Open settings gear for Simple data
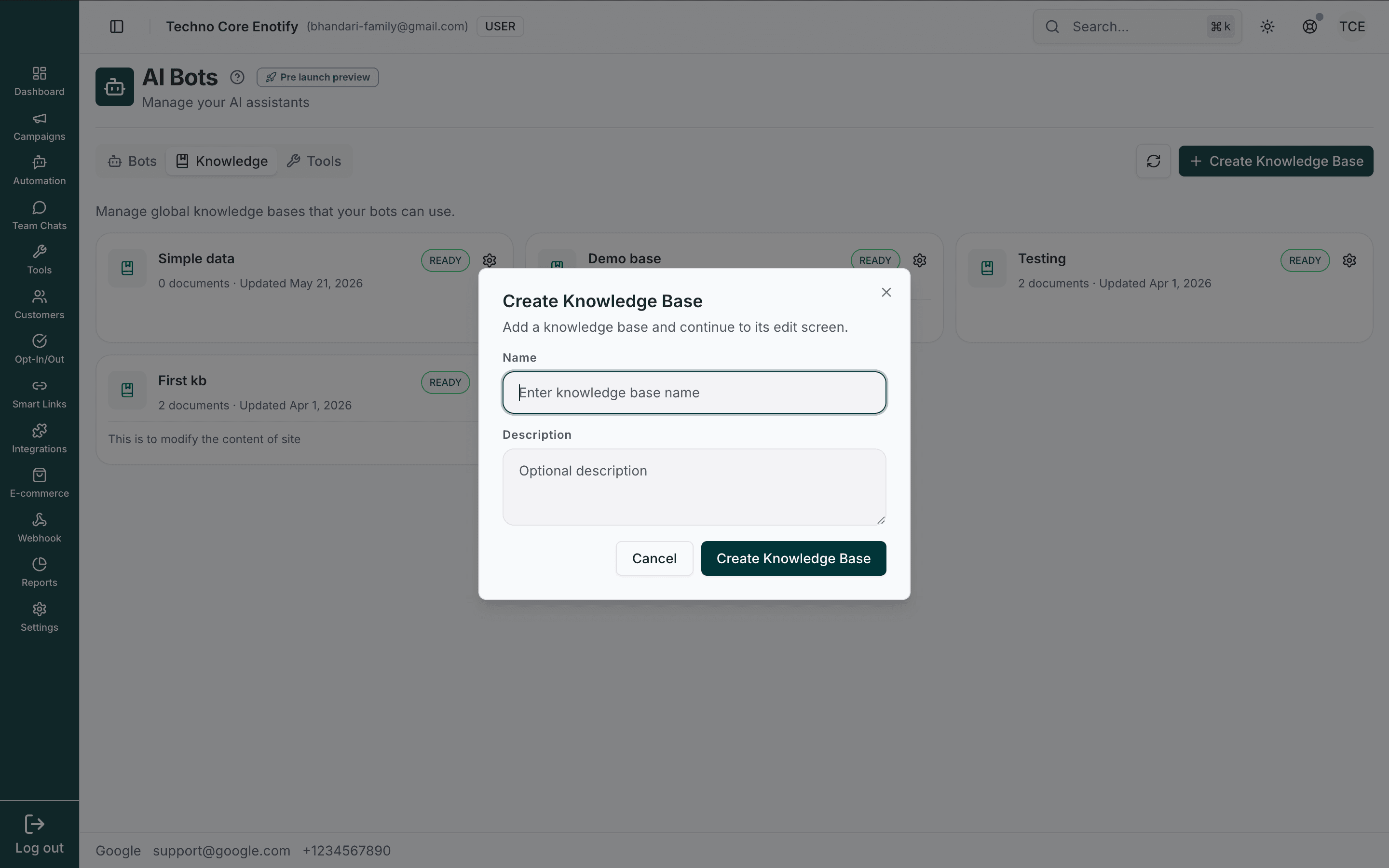The image size is (1389, 868). click(x=490, y=260)
